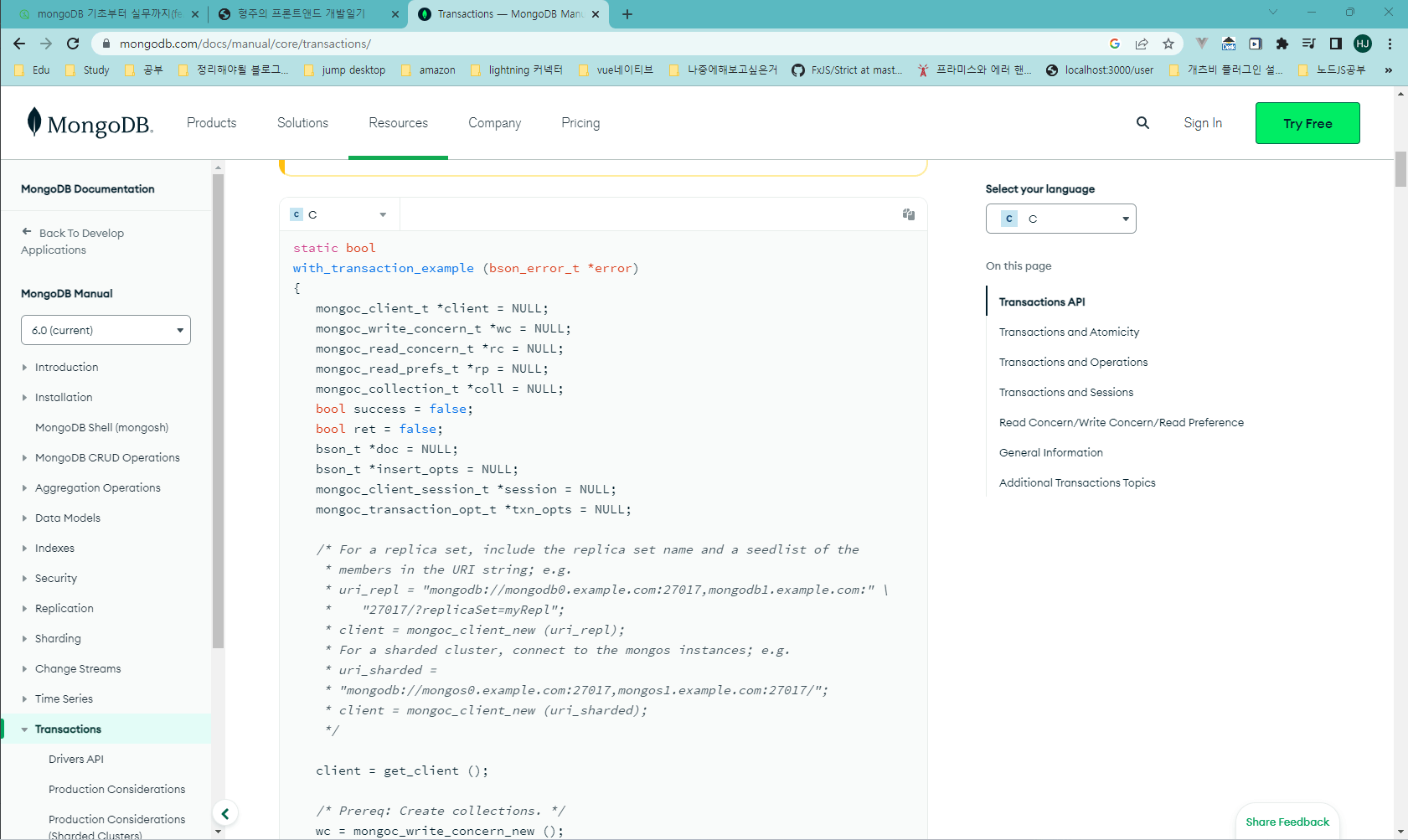Image resolution: width=1408 pixels, height=840 pixels.
Task: Click the MongoDB logo
Action: point(90,123)
